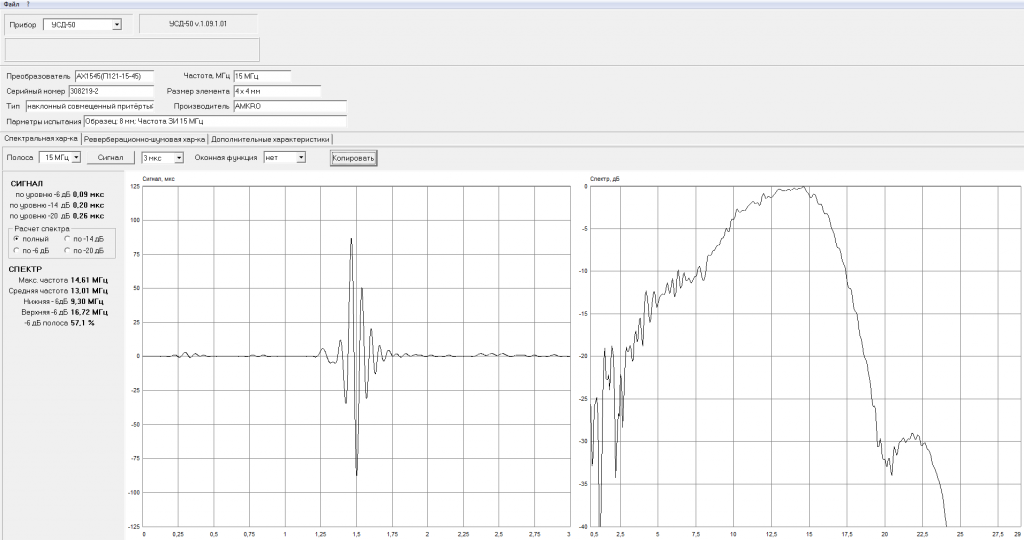Switch to Реверберационно-шумовая хар-ка tab
The image size is (1024, 540).
[x=144, y=139]
